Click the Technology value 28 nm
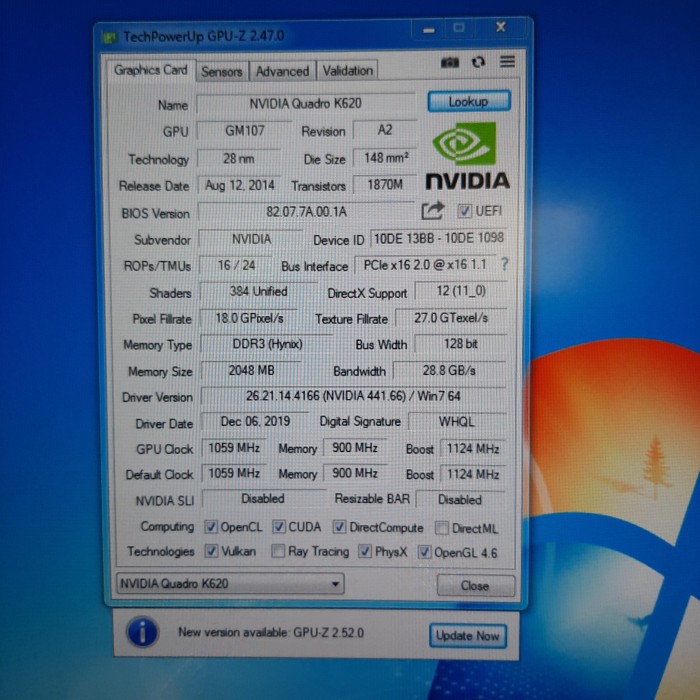 pyautogui.click(x=239, y=158)
